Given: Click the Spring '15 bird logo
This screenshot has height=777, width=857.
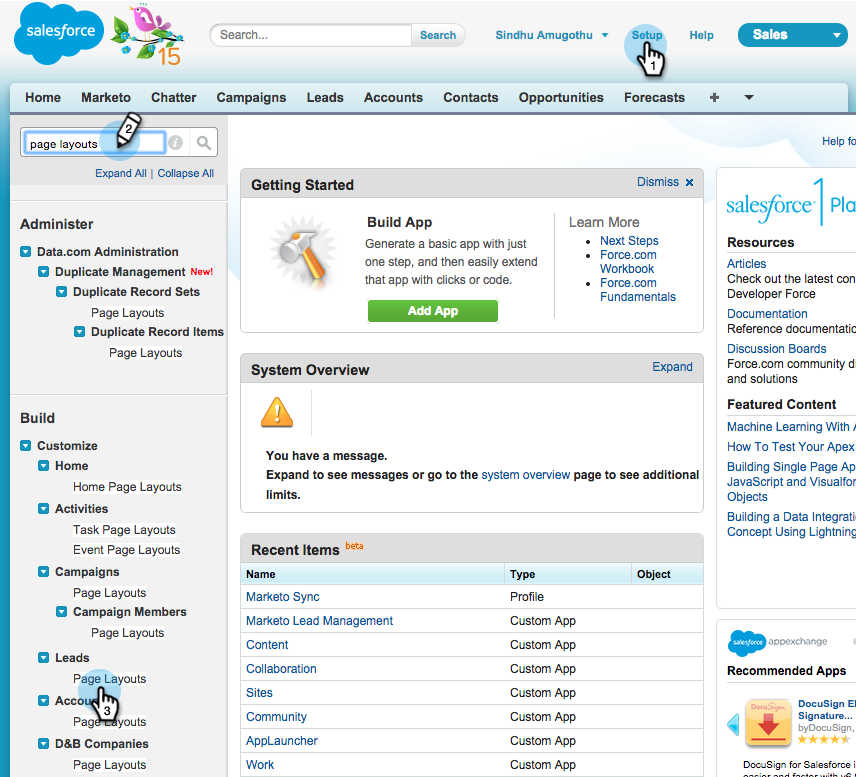Looking at the screenshot, I should (x=148, y=34).
